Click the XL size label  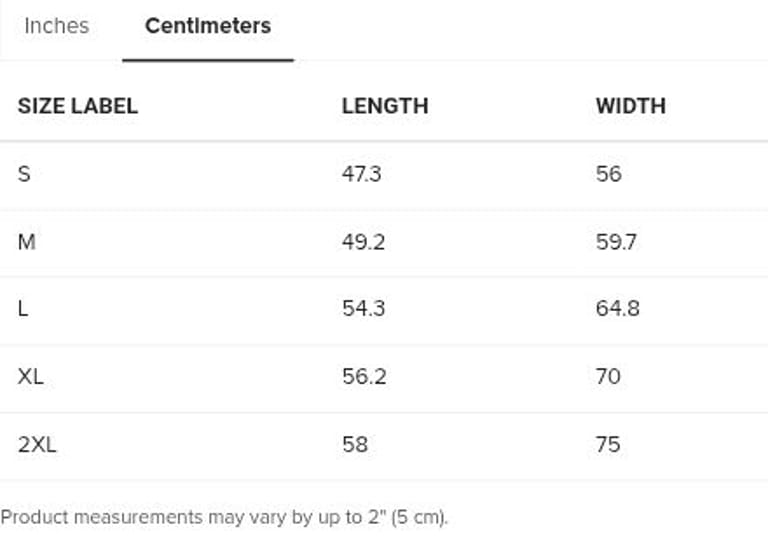pyautogui.click(x=31, y=377)
